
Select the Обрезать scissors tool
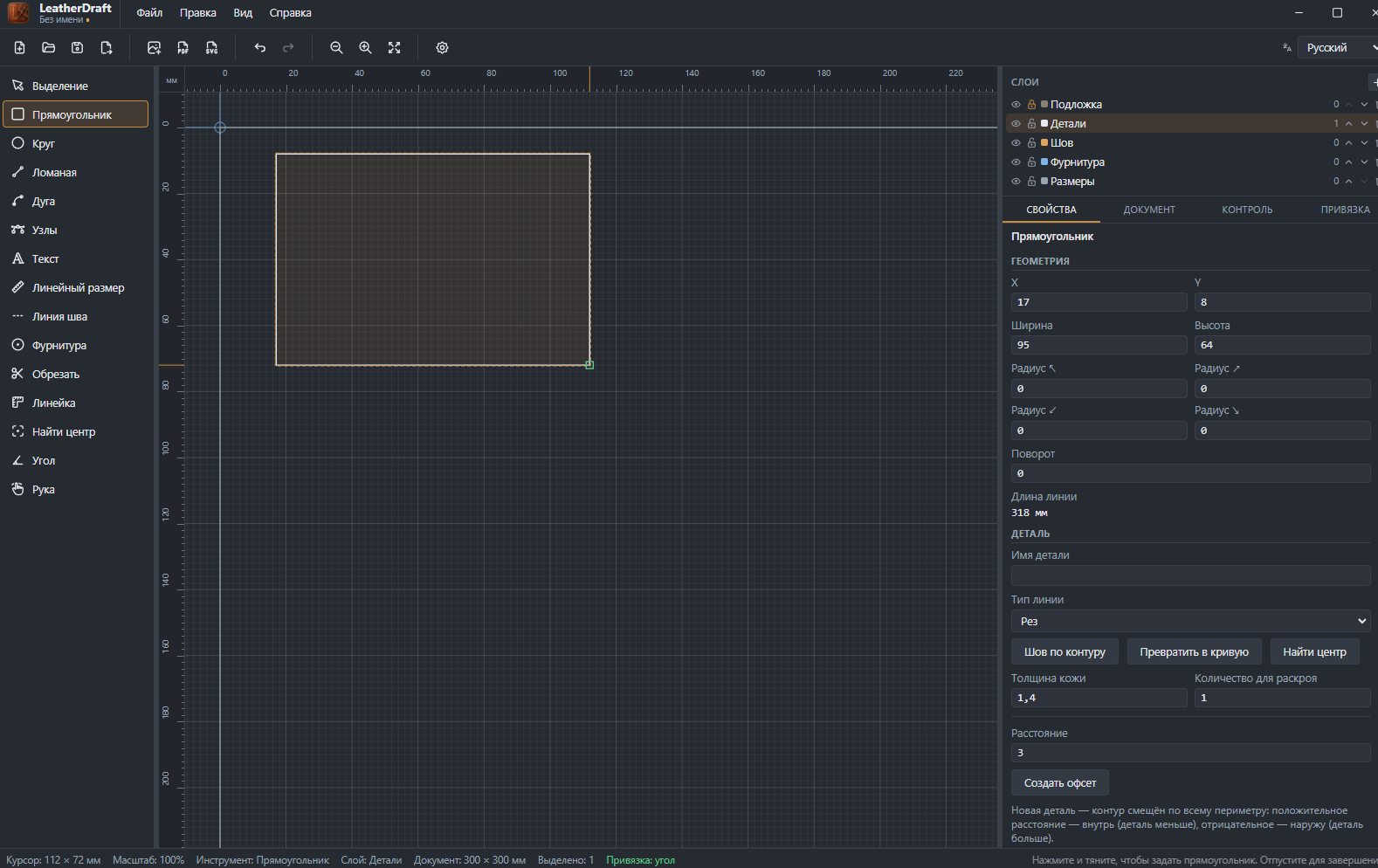[76, 374]
